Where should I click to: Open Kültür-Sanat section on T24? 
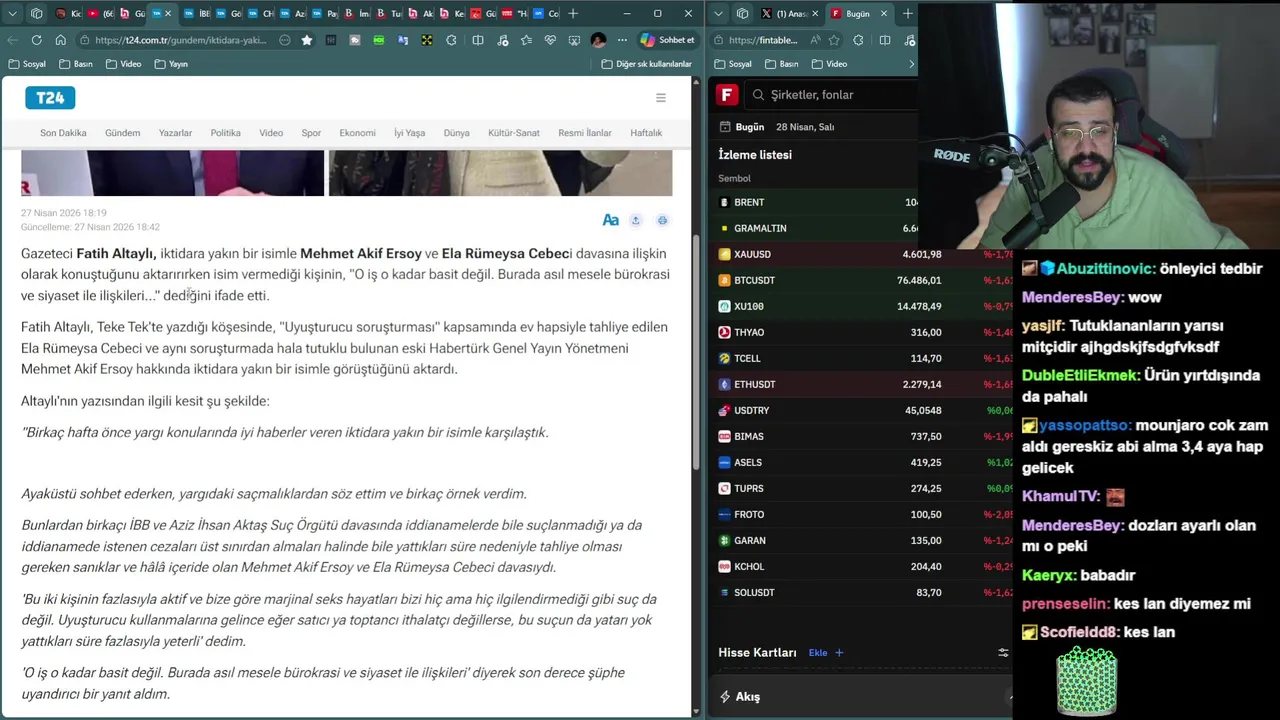pyautogui.click(x=514, y=133)
